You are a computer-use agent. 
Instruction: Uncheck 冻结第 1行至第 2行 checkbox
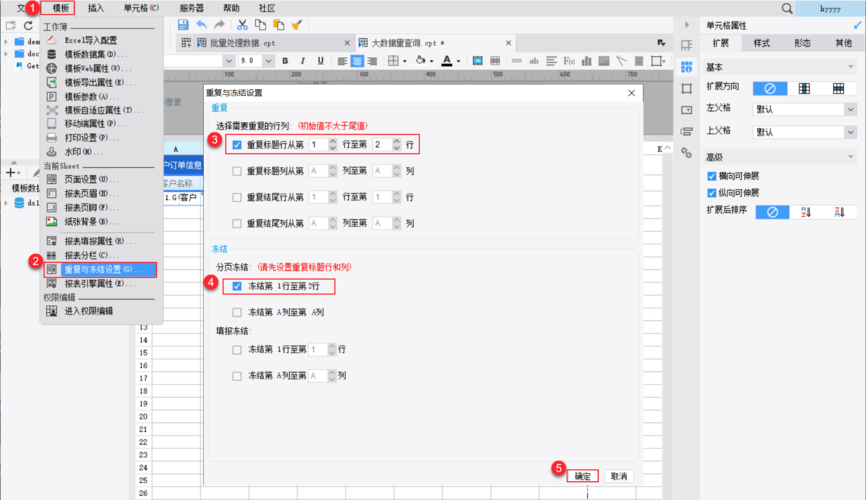pos(237,286)
